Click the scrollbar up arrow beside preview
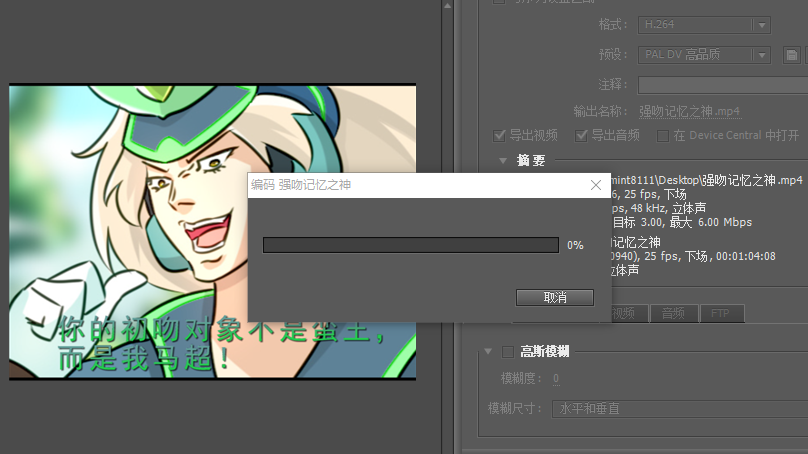This screenshot has height=454, width=808. coord(447,6)
